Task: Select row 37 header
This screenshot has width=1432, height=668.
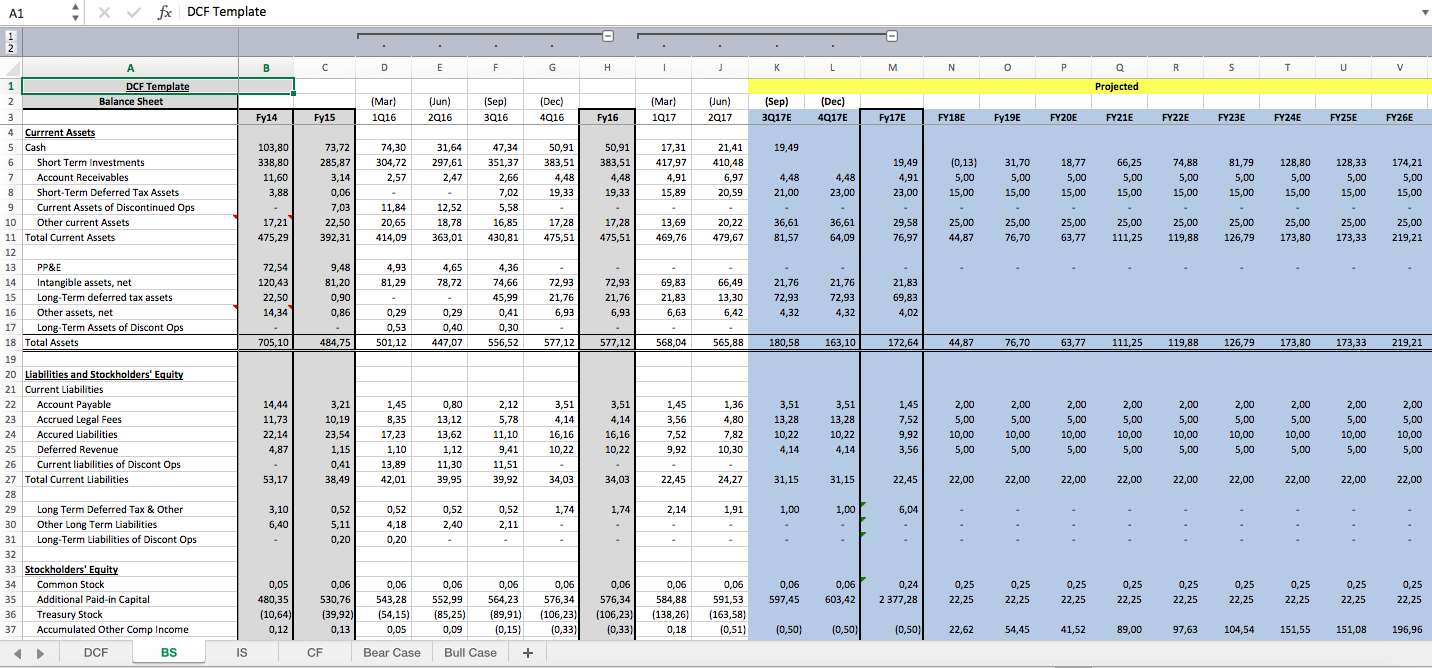Action: coord(10,630)
